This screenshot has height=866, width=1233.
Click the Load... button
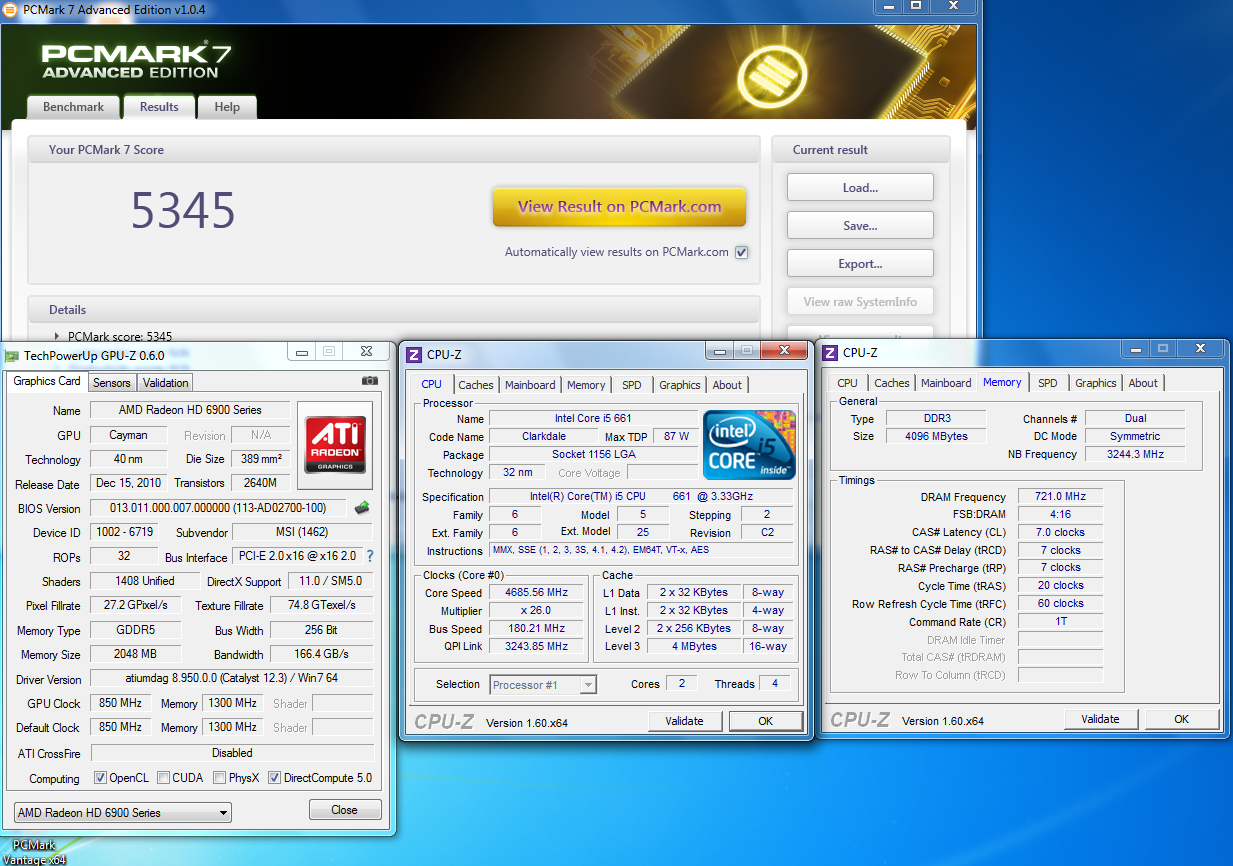point(860,187)
